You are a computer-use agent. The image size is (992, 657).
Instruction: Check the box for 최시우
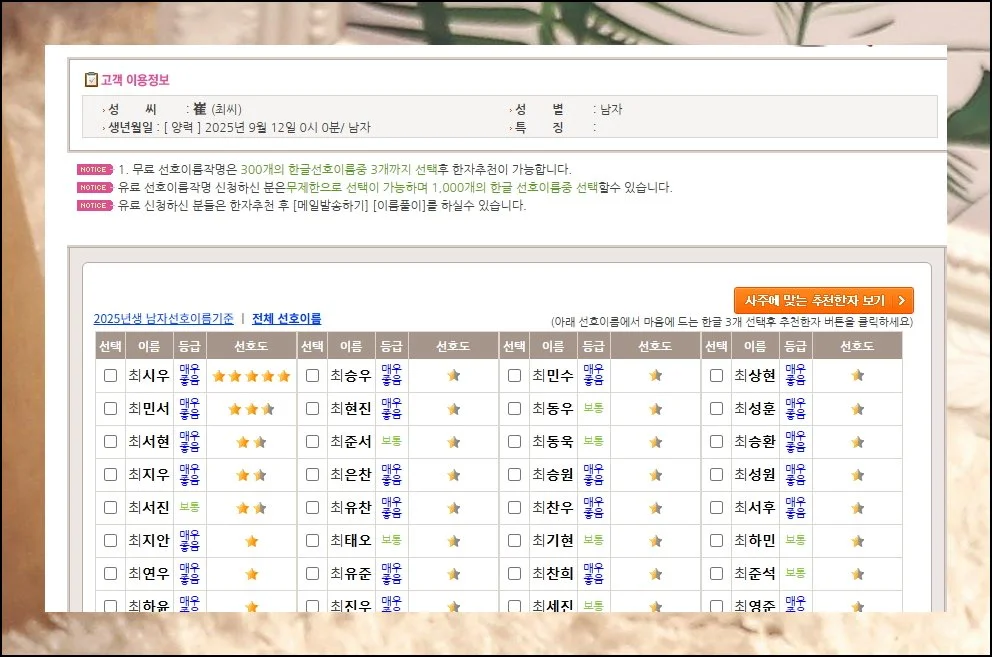click(x=111, y=376)
